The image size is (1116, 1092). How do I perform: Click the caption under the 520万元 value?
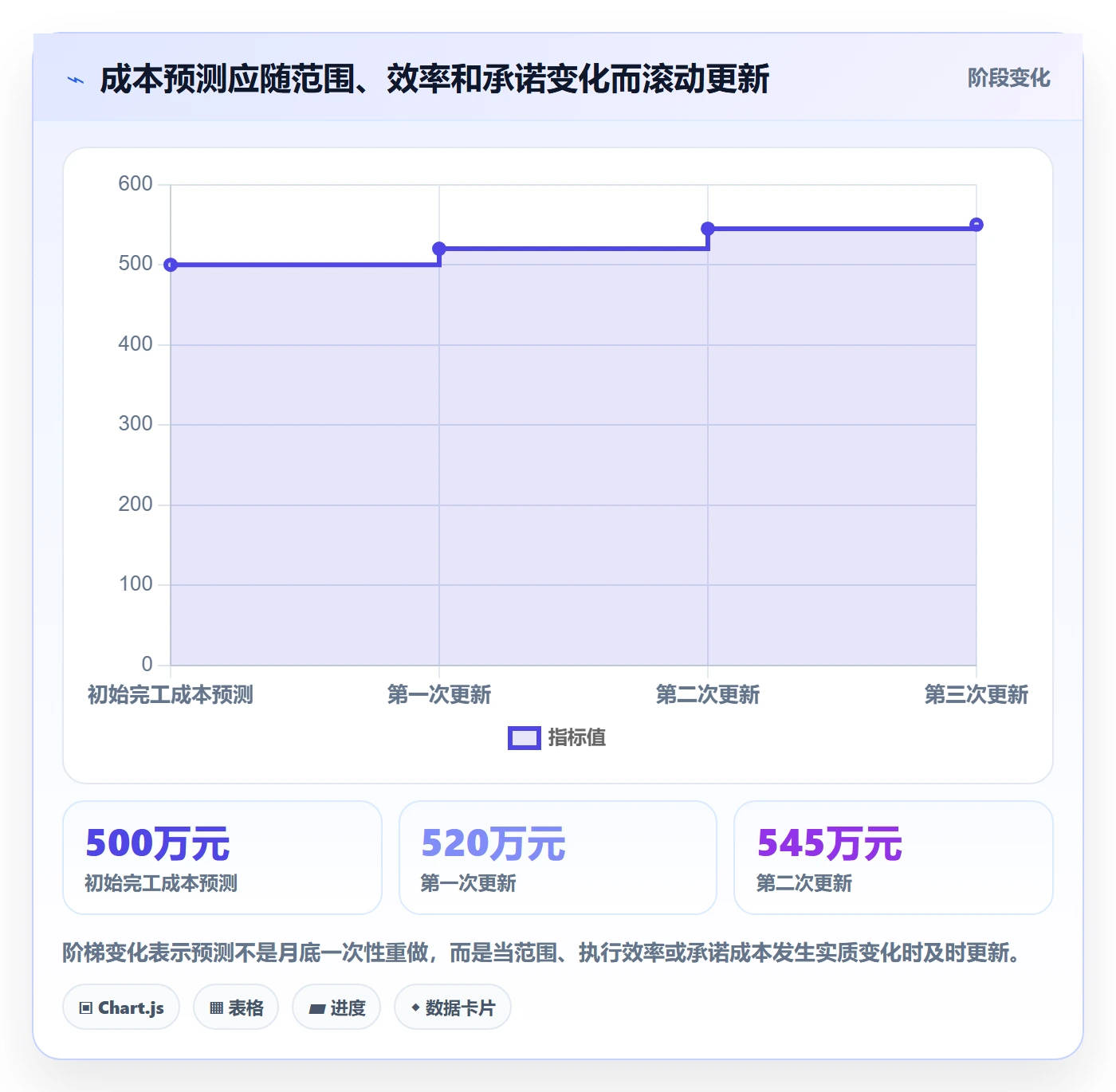pyautogui.click(x=469, y=883)
